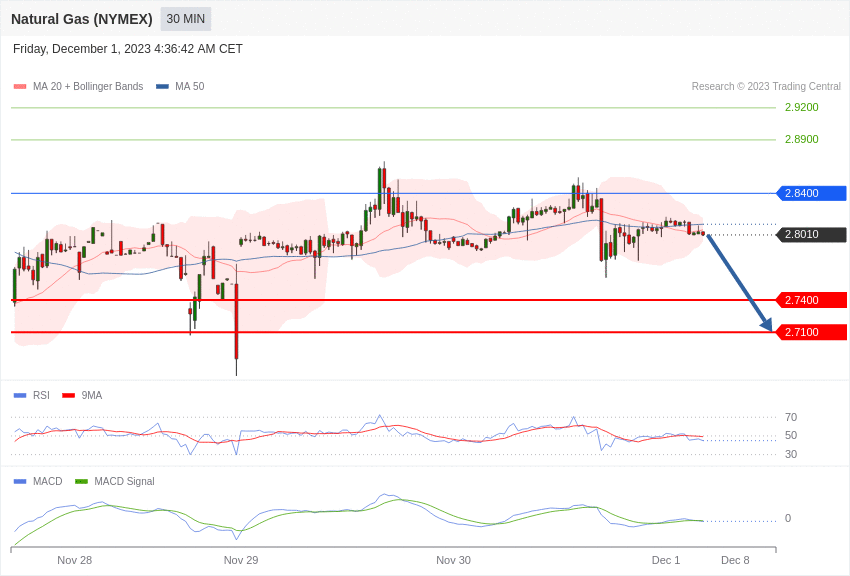Click the MA 50 legend swatch
The height and width of the screenshot is (576, 850).
pos(162,87)
